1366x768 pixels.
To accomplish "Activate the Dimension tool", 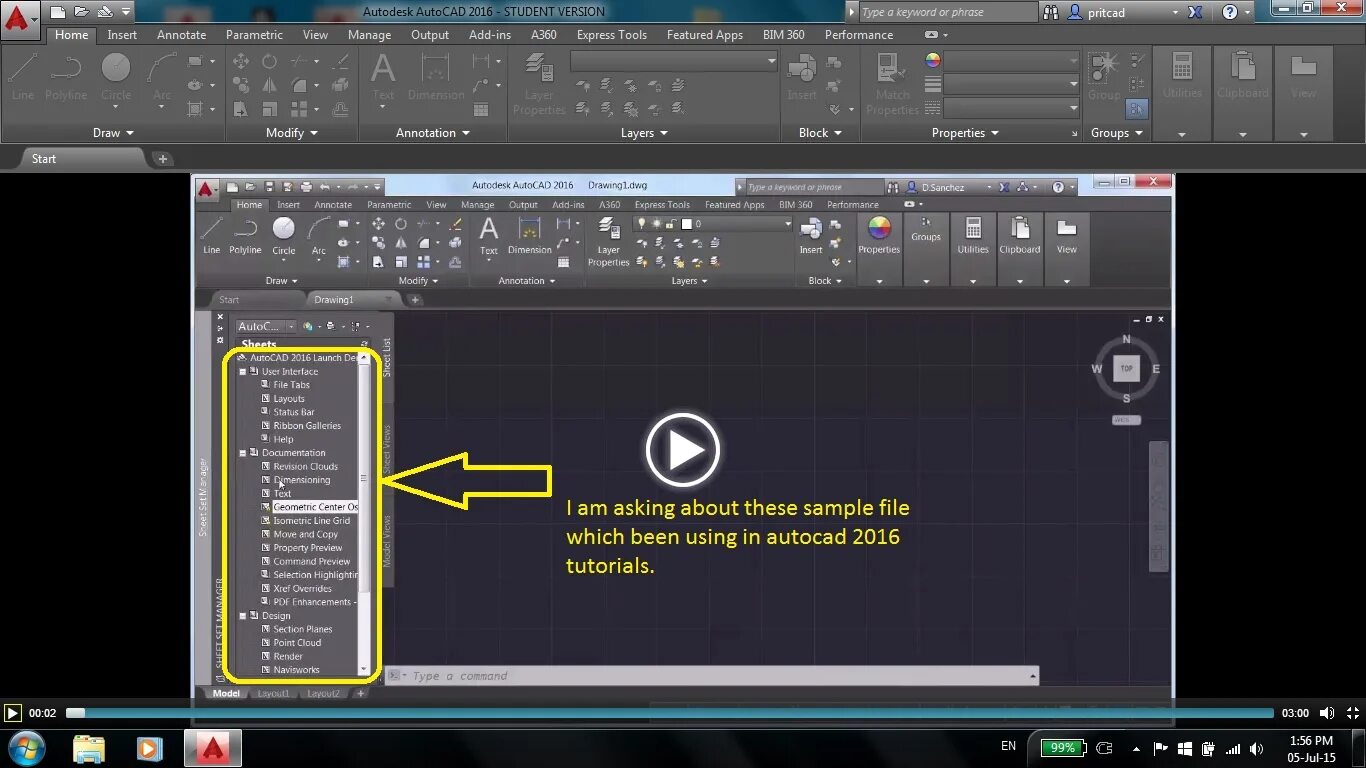I will [x=436, y=77].
